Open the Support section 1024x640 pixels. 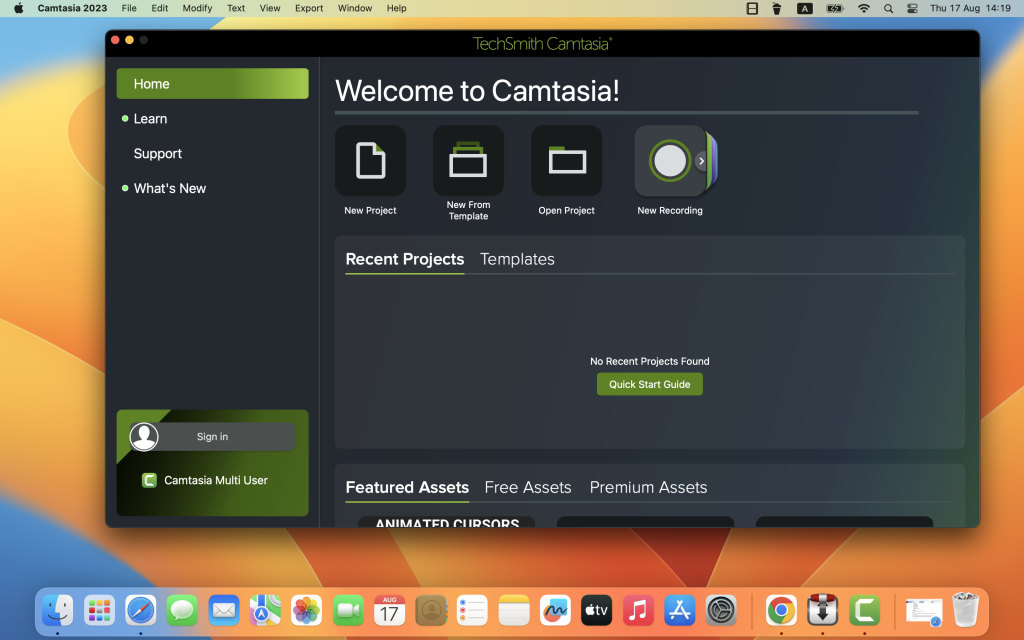tap(157, 153)
